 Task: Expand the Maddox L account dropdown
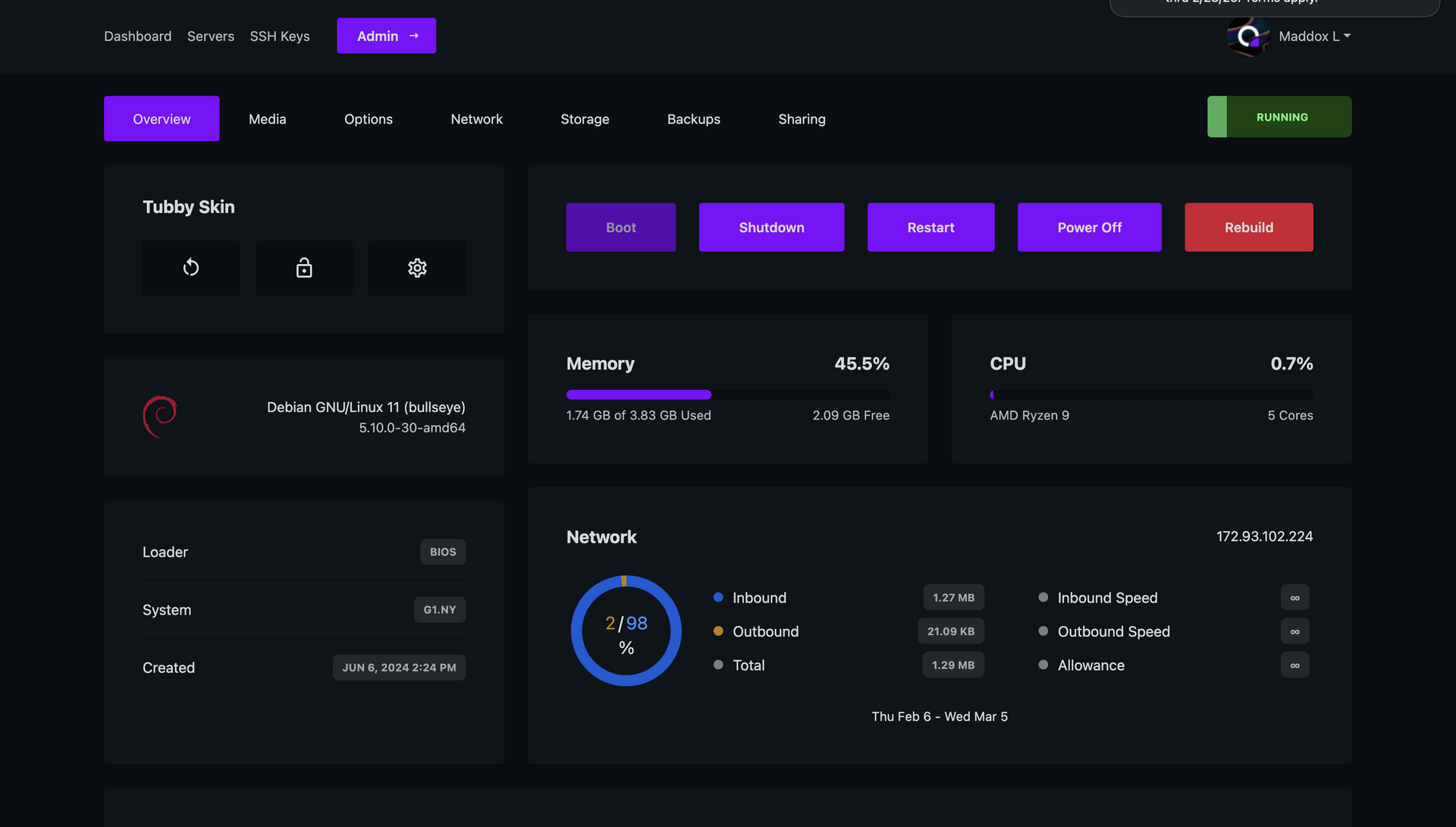tap(1314, 36)
